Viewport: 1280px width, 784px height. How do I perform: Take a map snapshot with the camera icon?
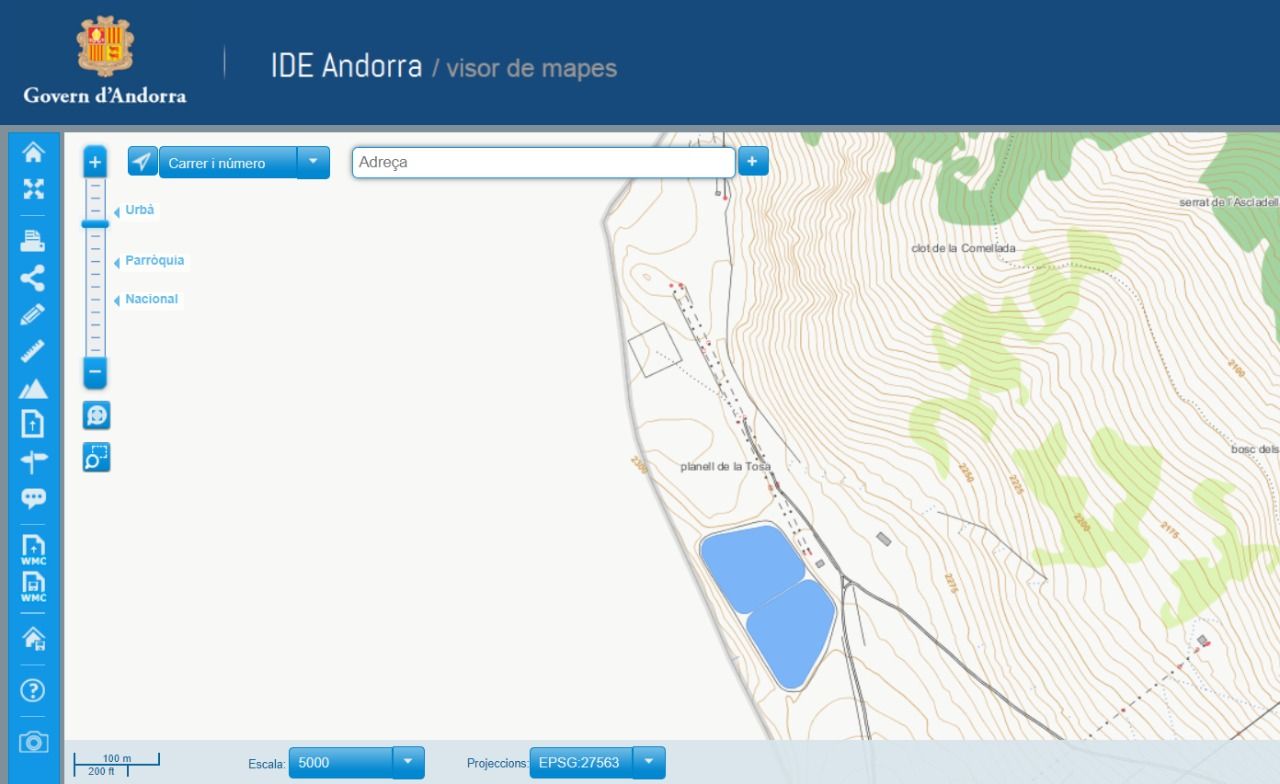33,742
